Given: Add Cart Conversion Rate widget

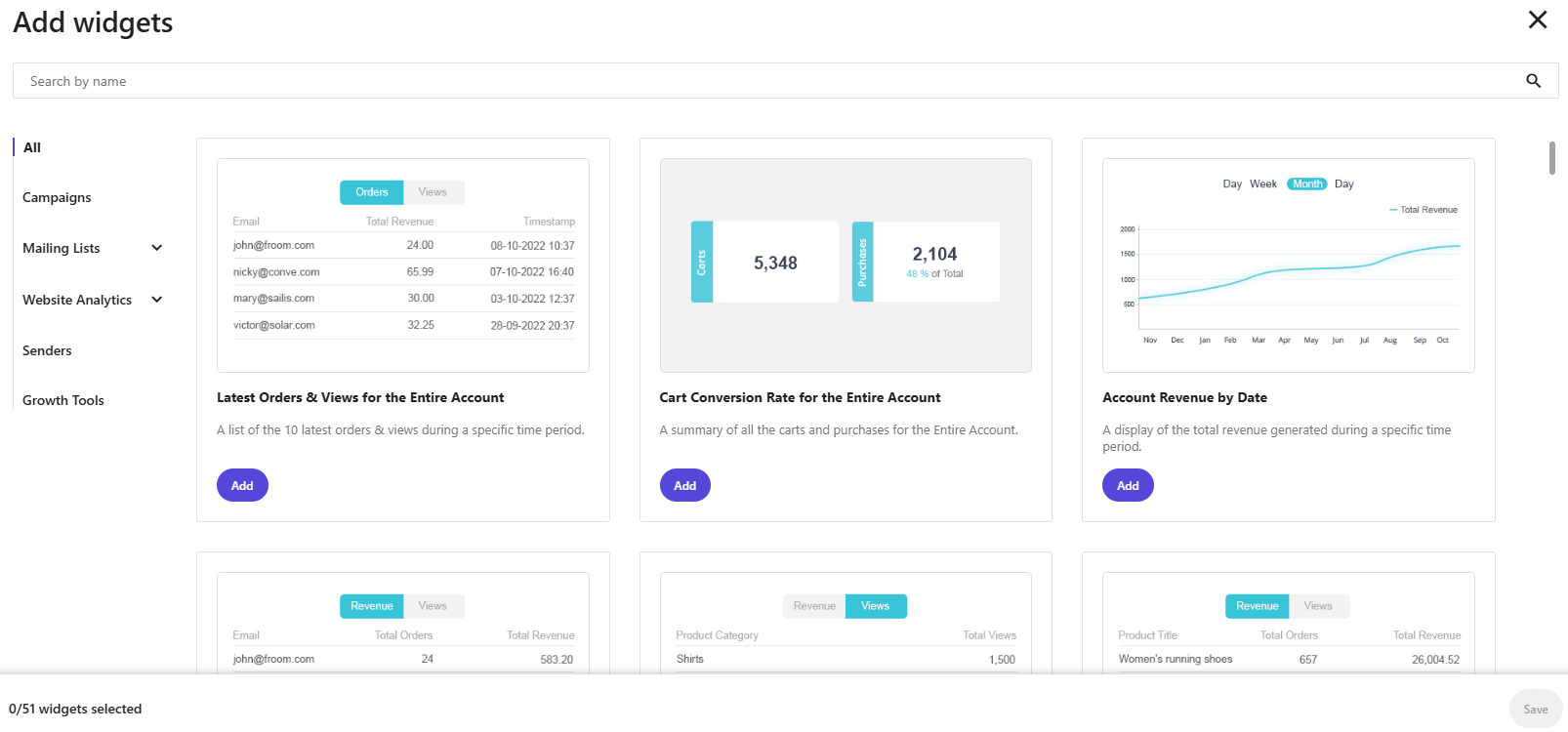Looking at the screenshot, I should (684, 485).
